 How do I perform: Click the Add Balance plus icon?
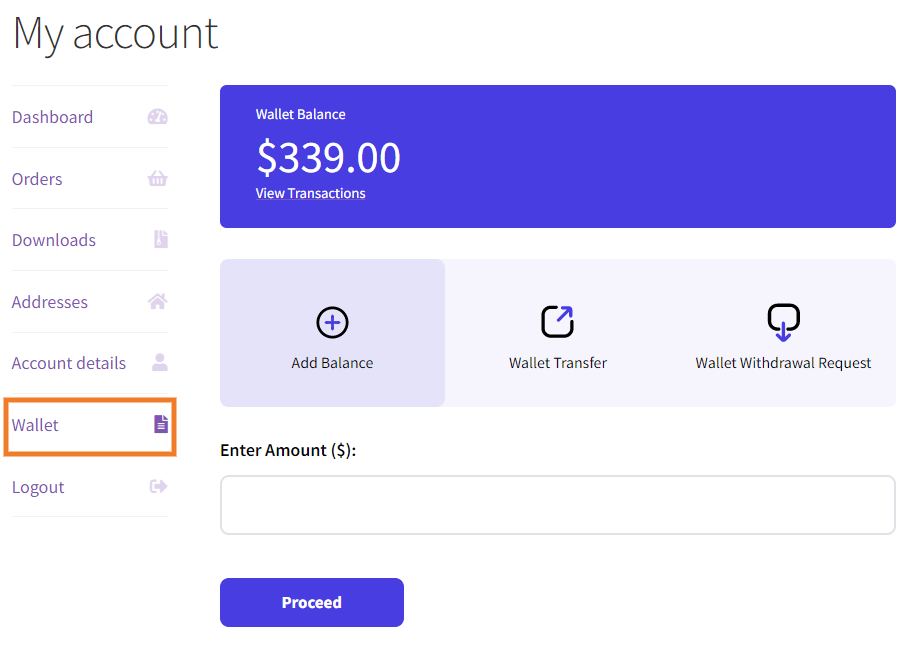pyautogui.click(x=332, y=322)
